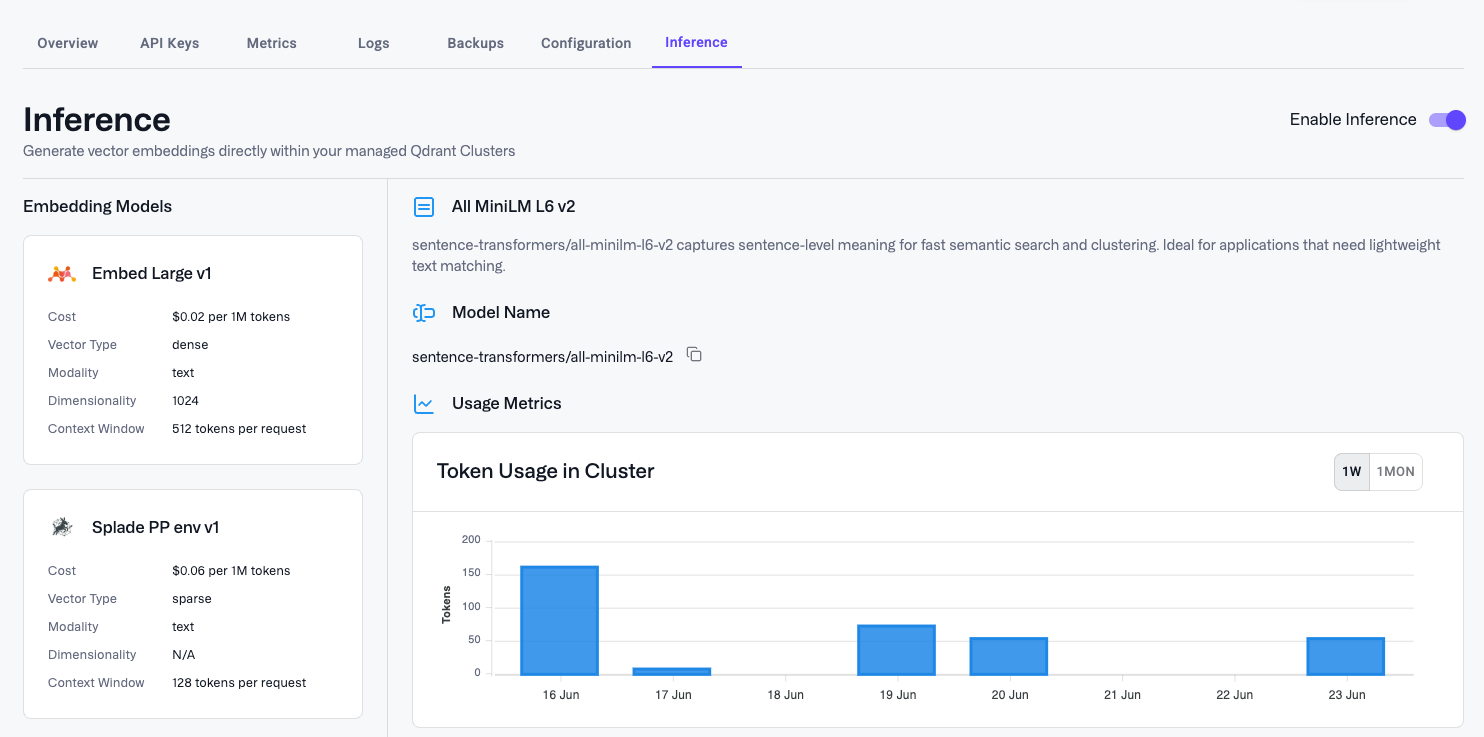1484x737 pixels.
Task: Select the 1W time range option
Action: [1352, 471]
